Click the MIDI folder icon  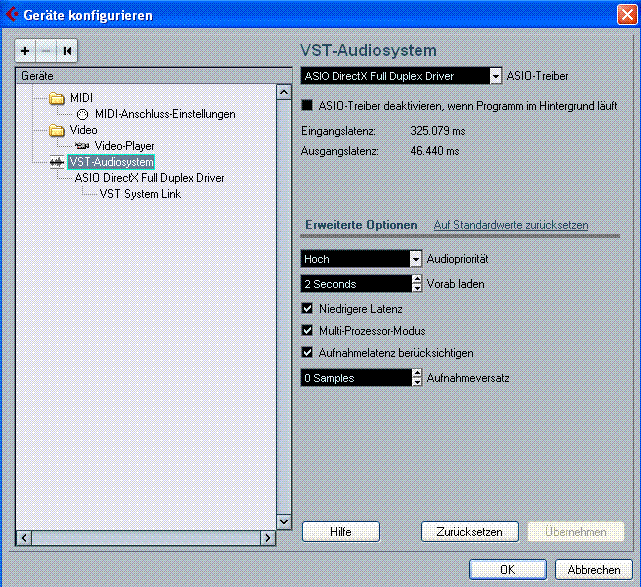coord(57,98)
